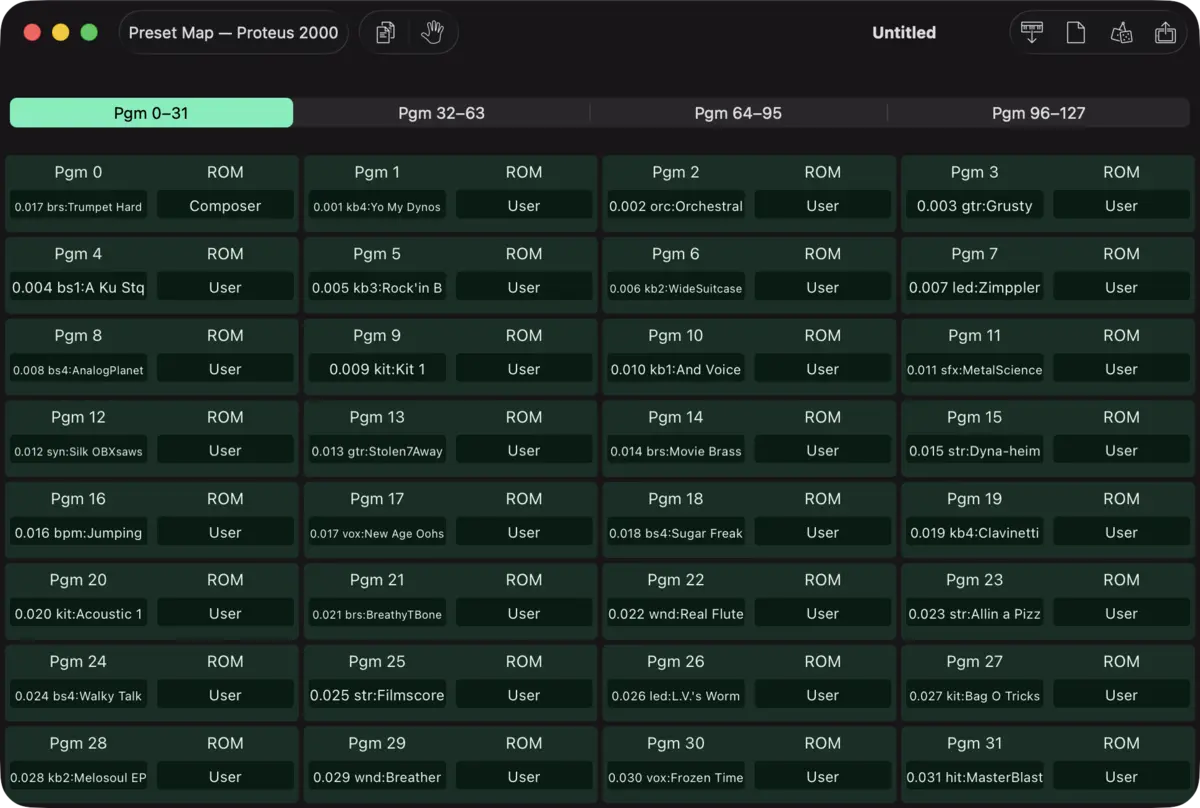Open the Composer bank dropdown for Pgm 0

[x=225, y=206]
